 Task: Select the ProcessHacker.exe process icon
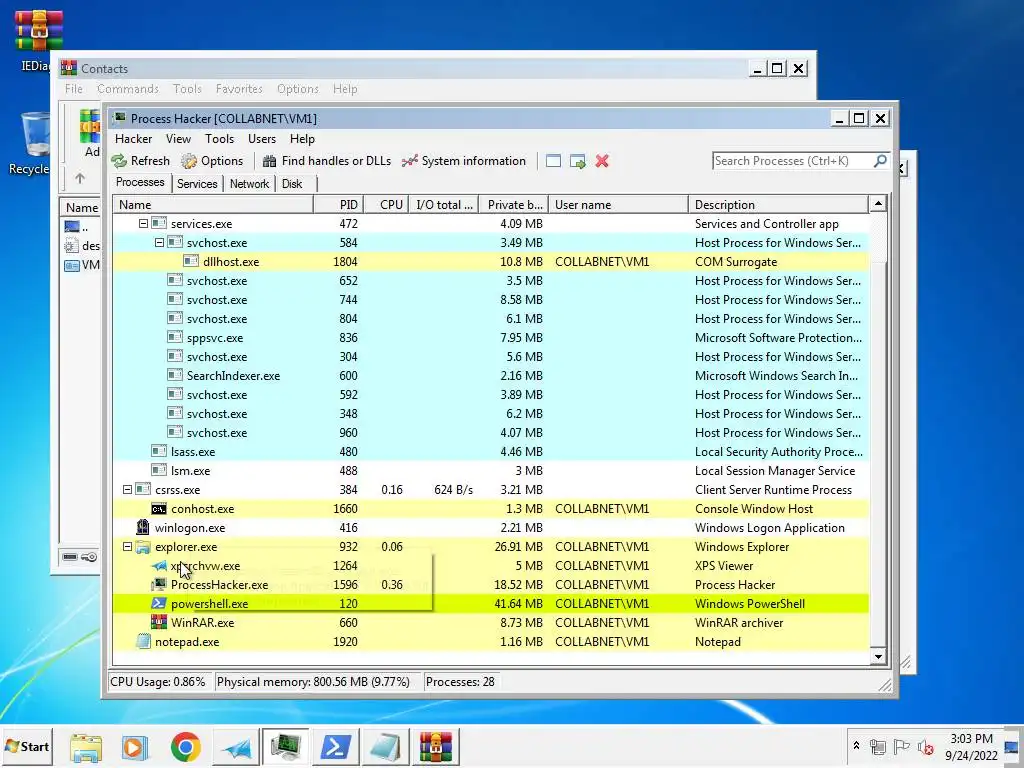pos(159,584)
